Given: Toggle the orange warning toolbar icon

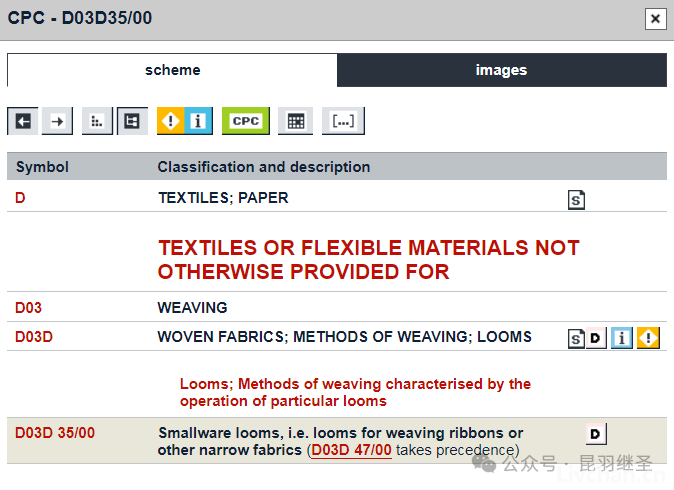Looking at the screenshot, I should [171, 121].
